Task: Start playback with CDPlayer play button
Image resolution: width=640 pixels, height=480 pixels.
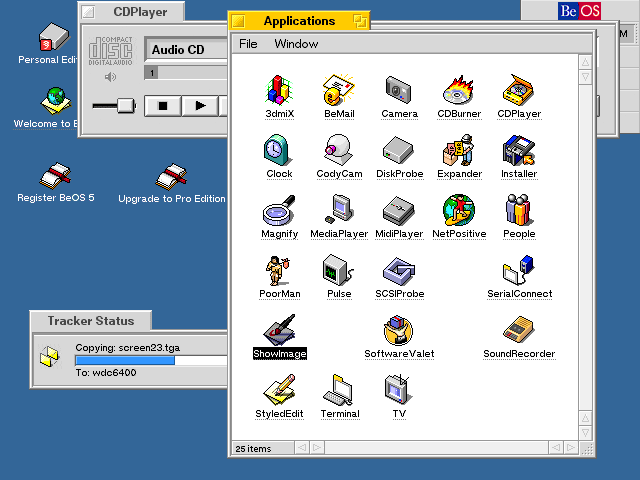Action: 200,106
